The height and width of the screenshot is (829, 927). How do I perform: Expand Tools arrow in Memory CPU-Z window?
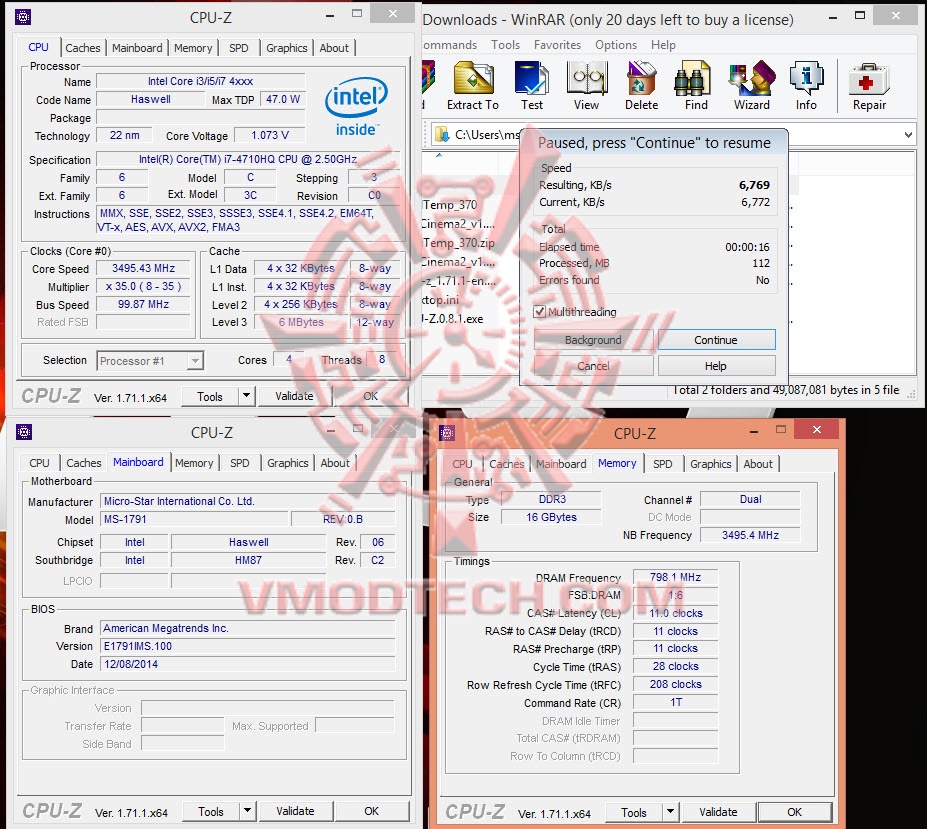coord(670,811)
